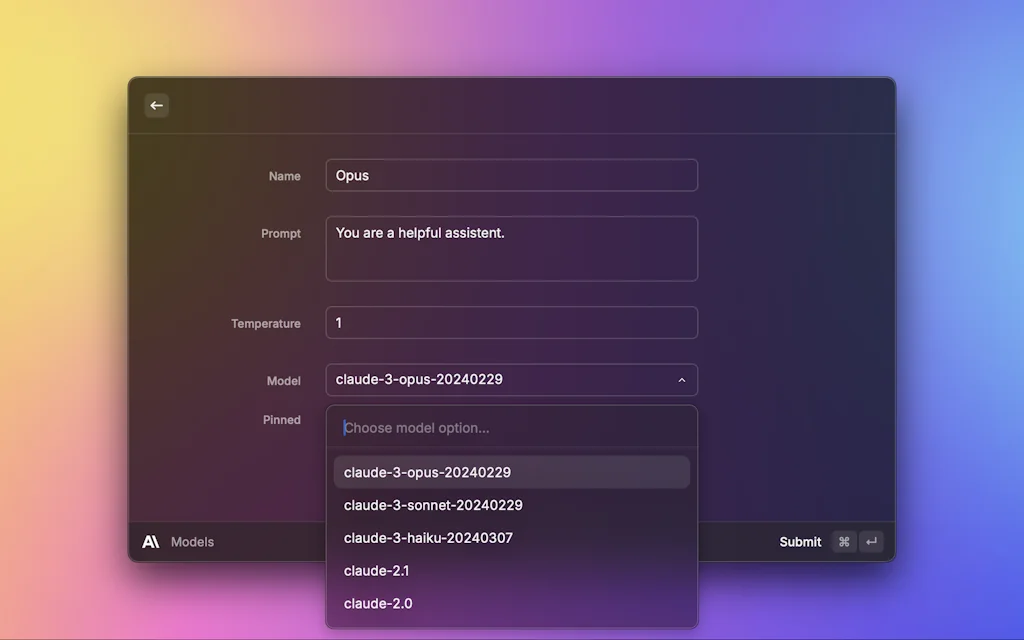Click the return key icon beside Submit

coord(870,541)
